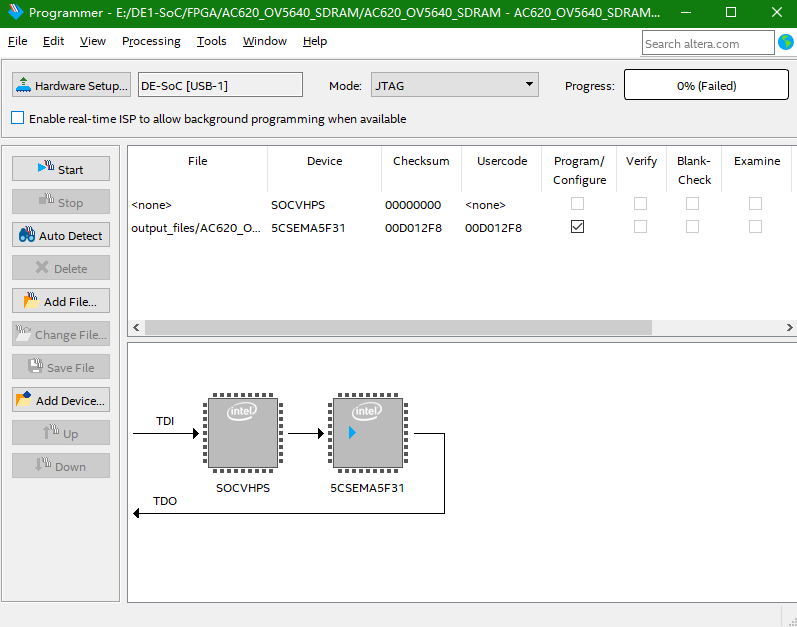Toggle Blank-Check checkbox for 5CSEMA5F31 row
The image size is (797, 627).
[x=692, y=227]
